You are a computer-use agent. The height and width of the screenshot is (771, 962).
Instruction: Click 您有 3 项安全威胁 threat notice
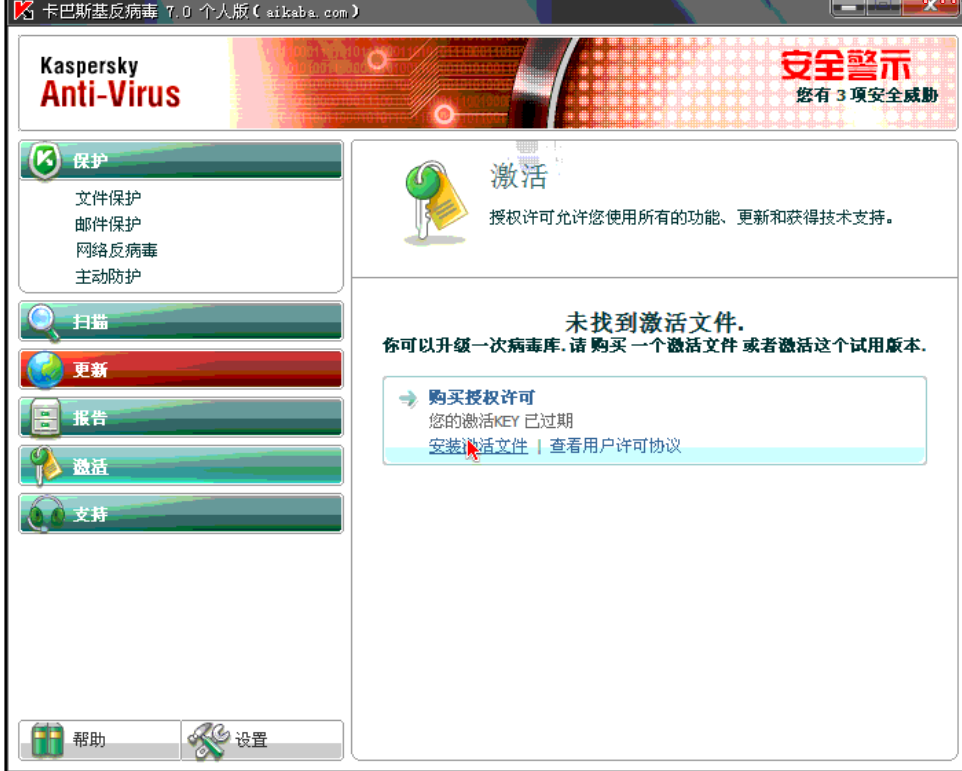[868, 95]
